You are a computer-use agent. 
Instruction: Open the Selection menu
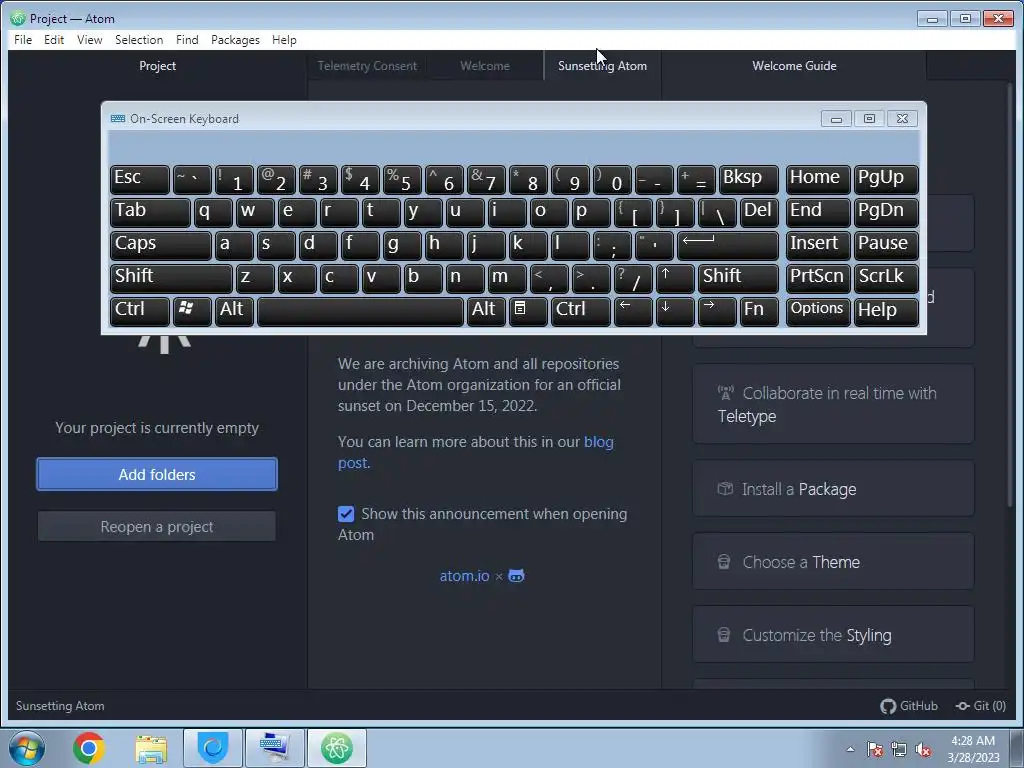click(x=139, y=40)
